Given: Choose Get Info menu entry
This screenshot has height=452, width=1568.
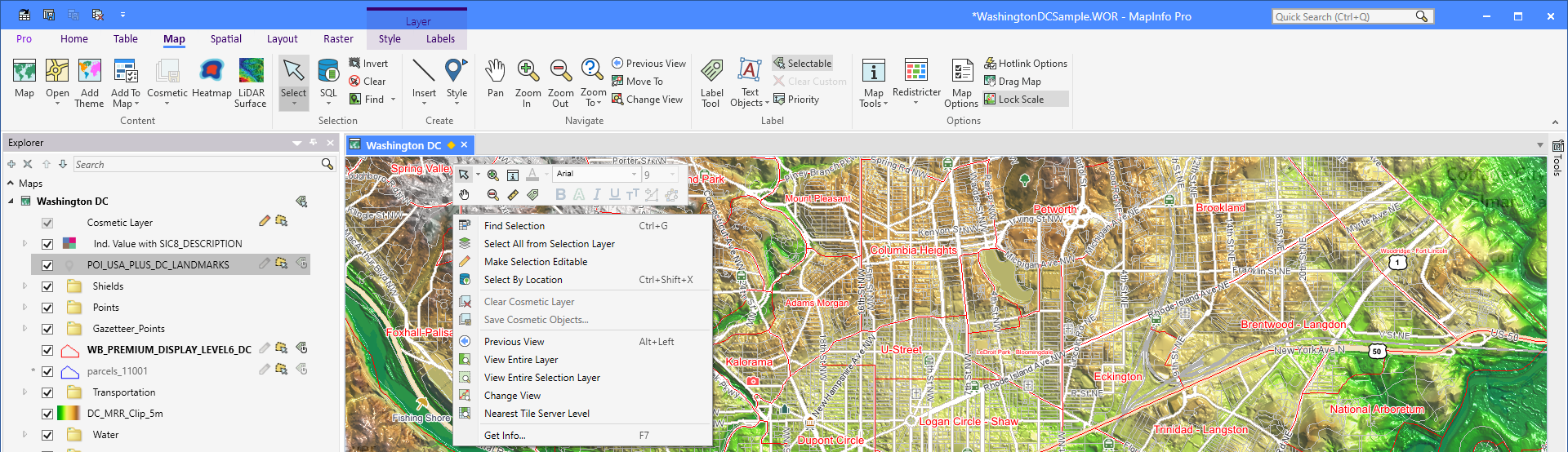Looking at the screenshot, I should point(583,435).
